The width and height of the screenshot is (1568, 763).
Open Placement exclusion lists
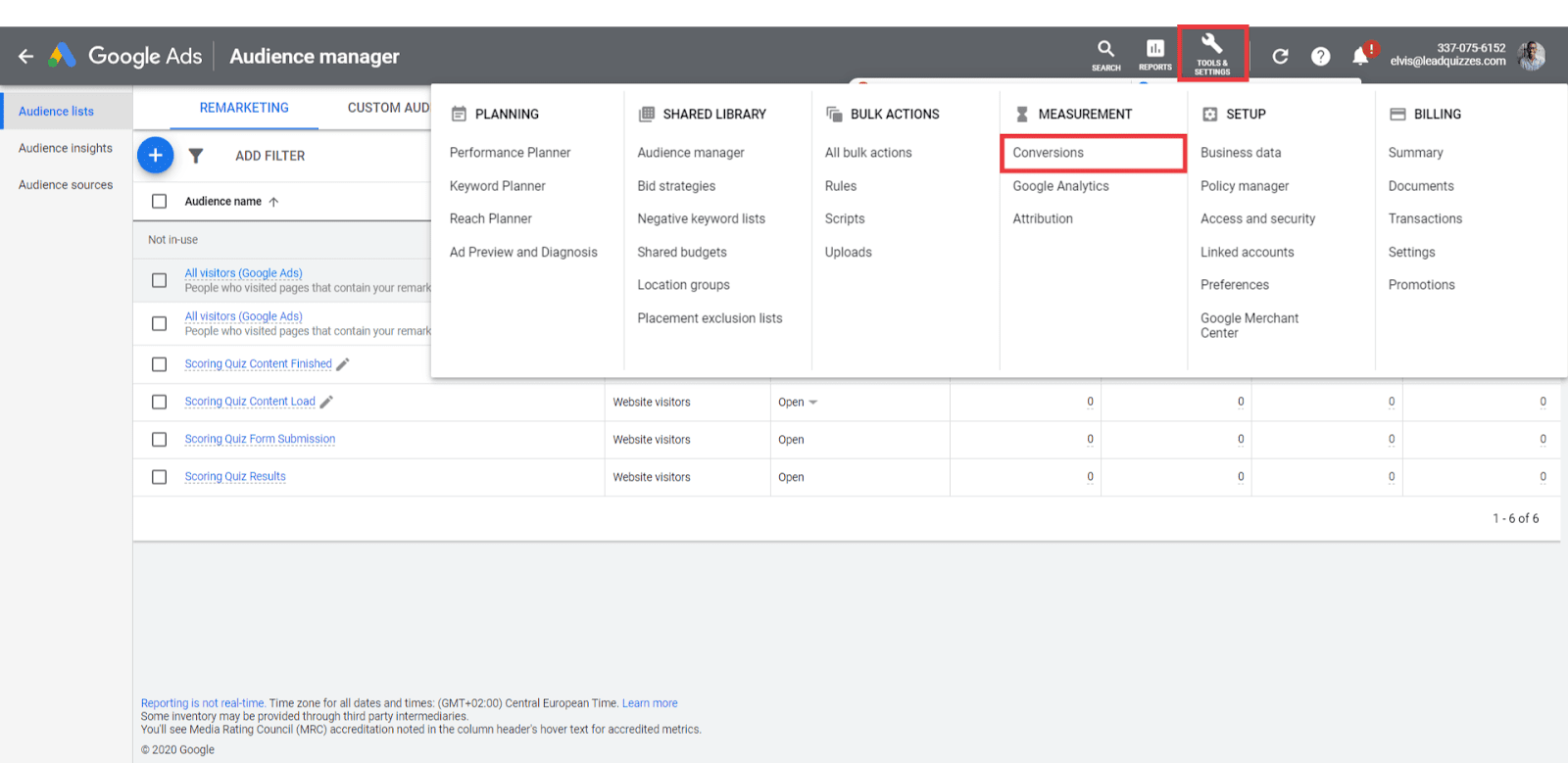point(710,318)
